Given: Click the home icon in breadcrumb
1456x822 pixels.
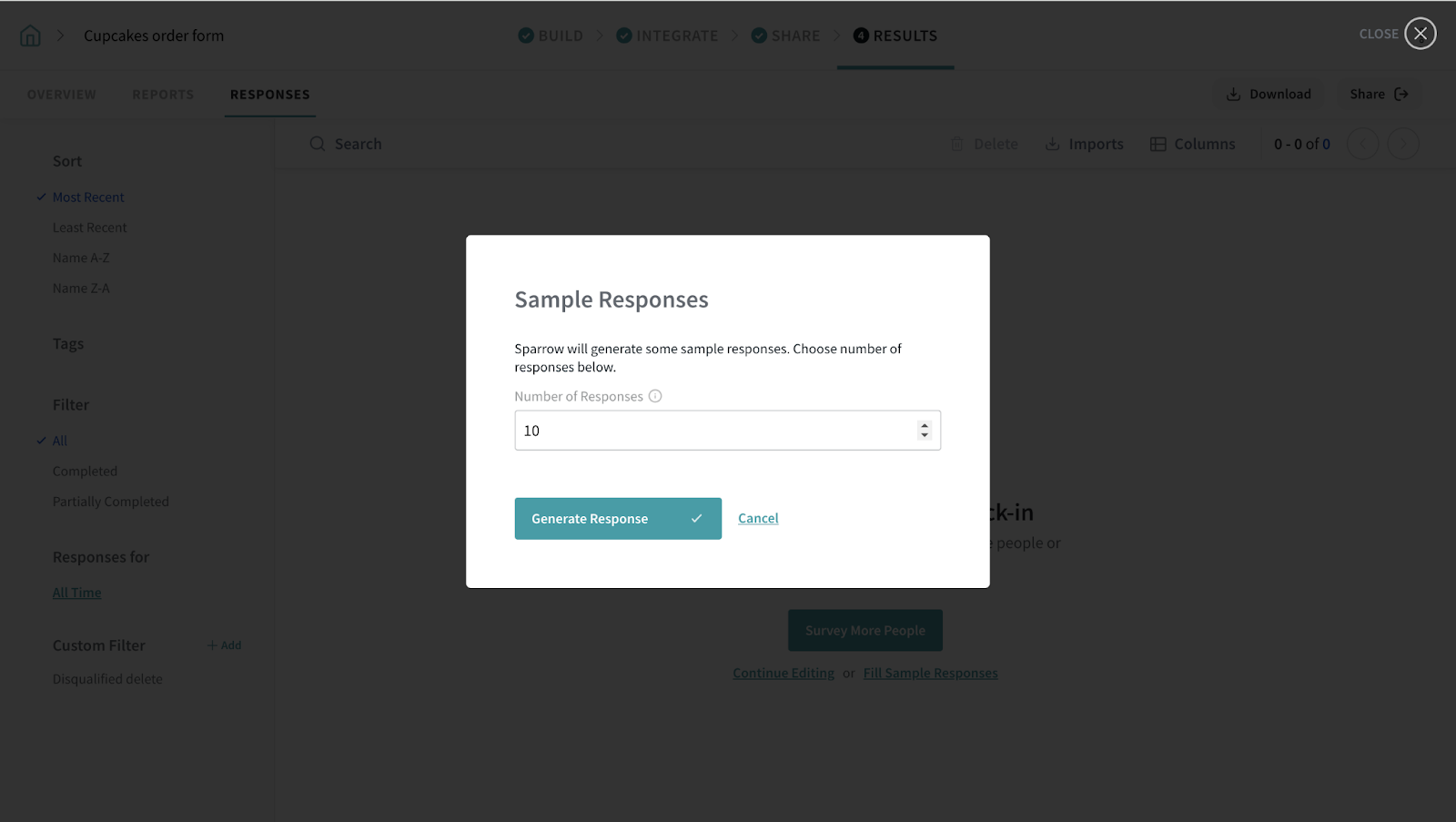Looking at the screenshot, I should click(x=30, y=36).
